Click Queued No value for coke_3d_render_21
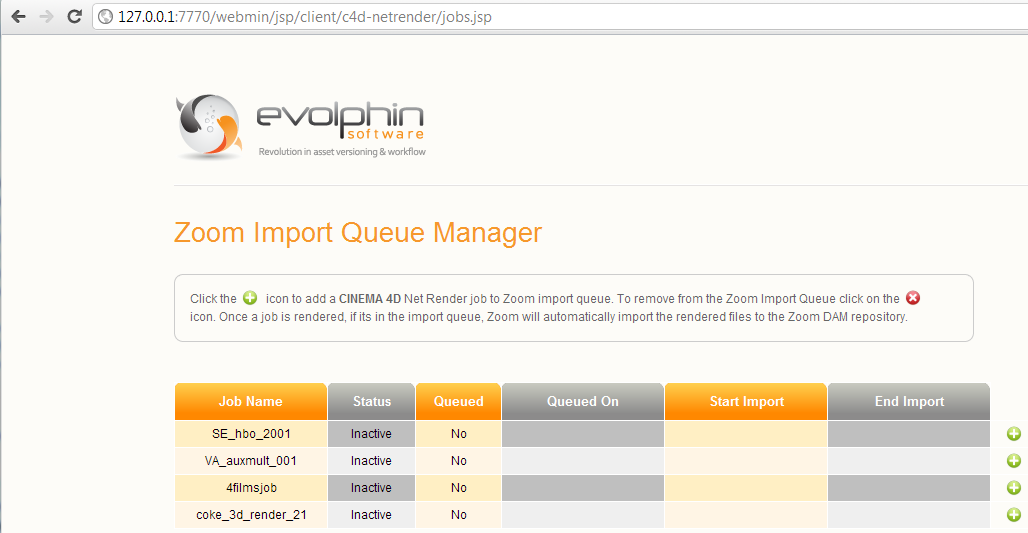Viewport: 1028px width, 533px height. tap(458, 515)
